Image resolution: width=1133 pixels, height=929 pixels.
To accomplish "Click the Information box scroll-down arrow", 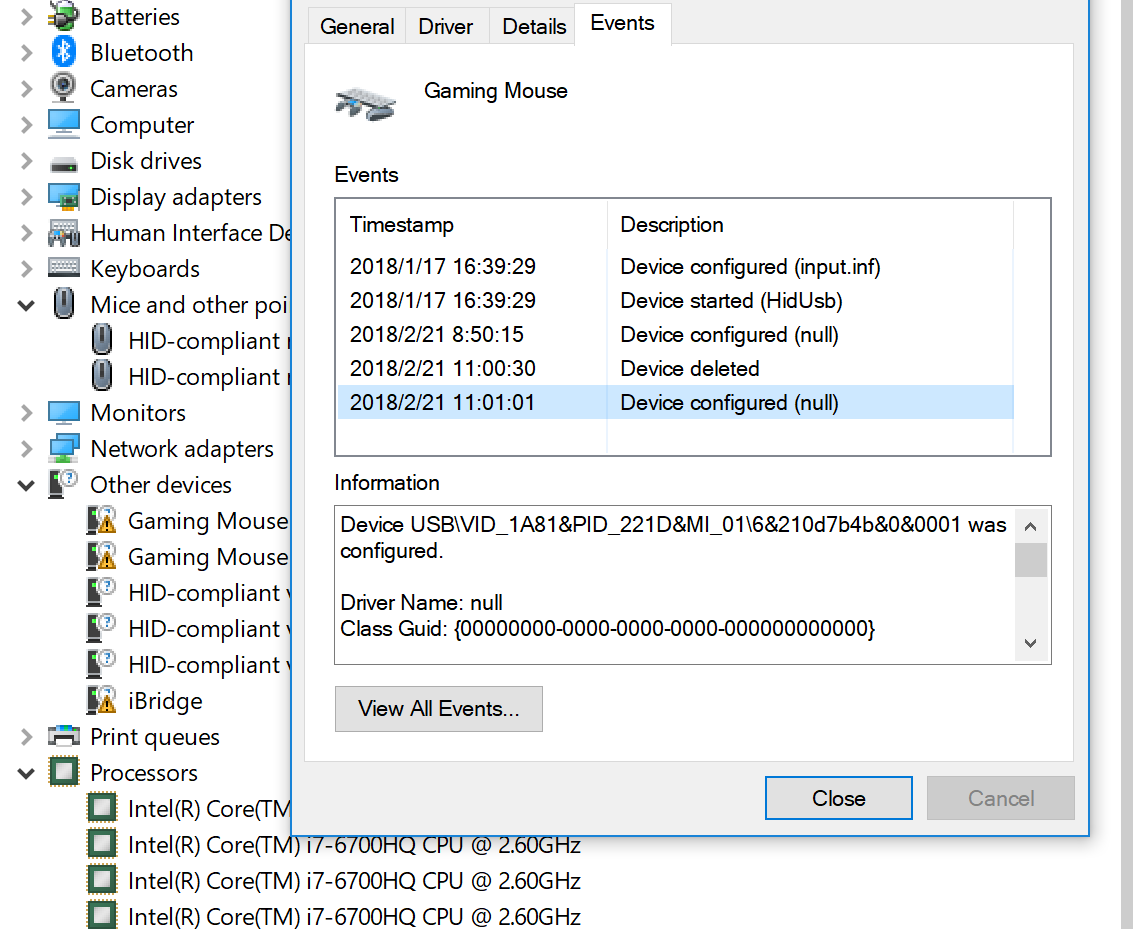I will [x=1030, y=643].
